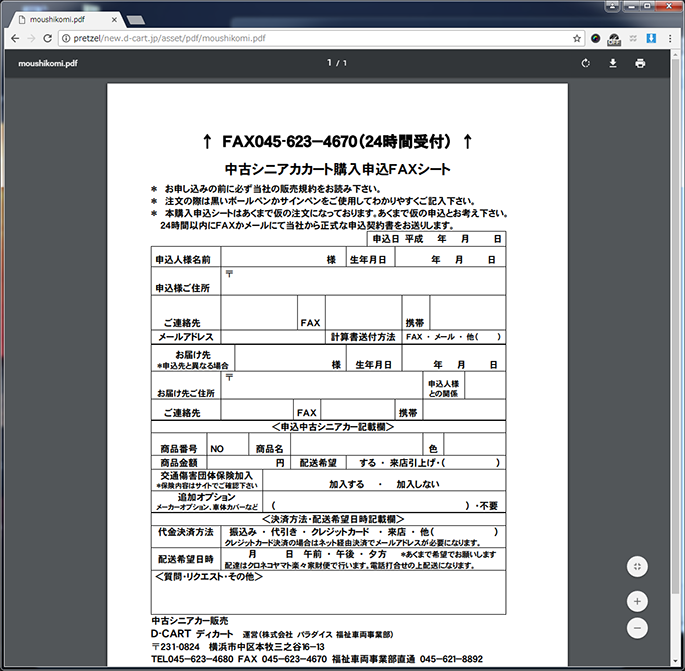Click the メールアドレス label
This screenshot has width=685, height=671.
coord(186,337)
